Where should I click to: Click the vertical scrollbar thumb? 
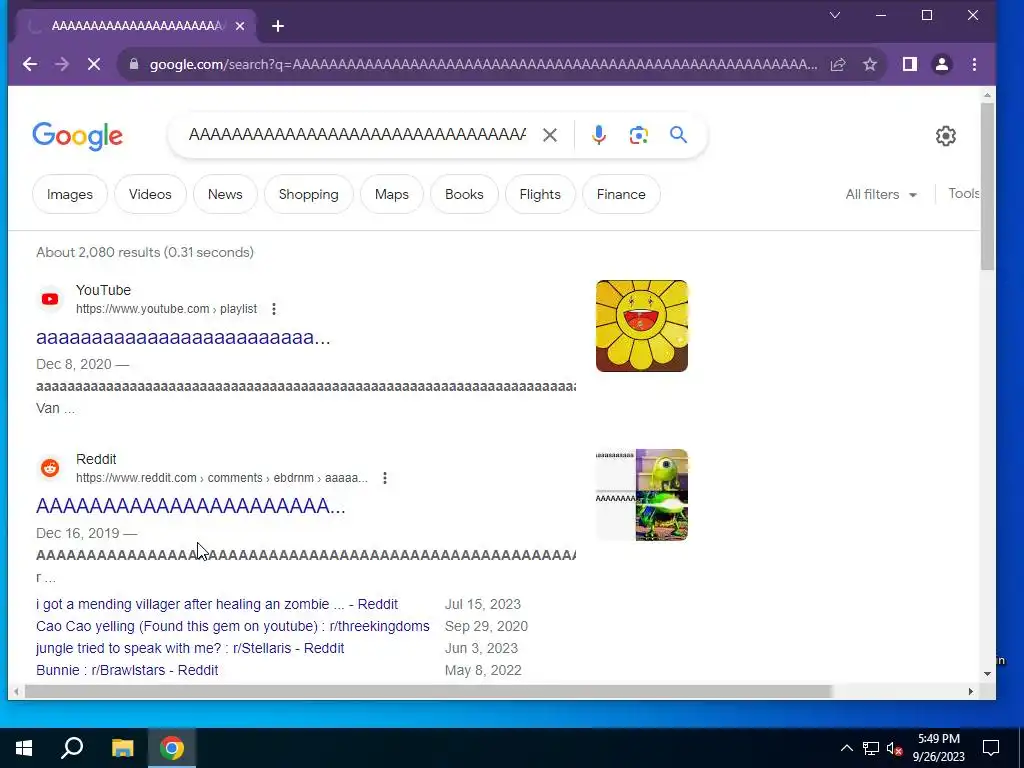(987, 186)
